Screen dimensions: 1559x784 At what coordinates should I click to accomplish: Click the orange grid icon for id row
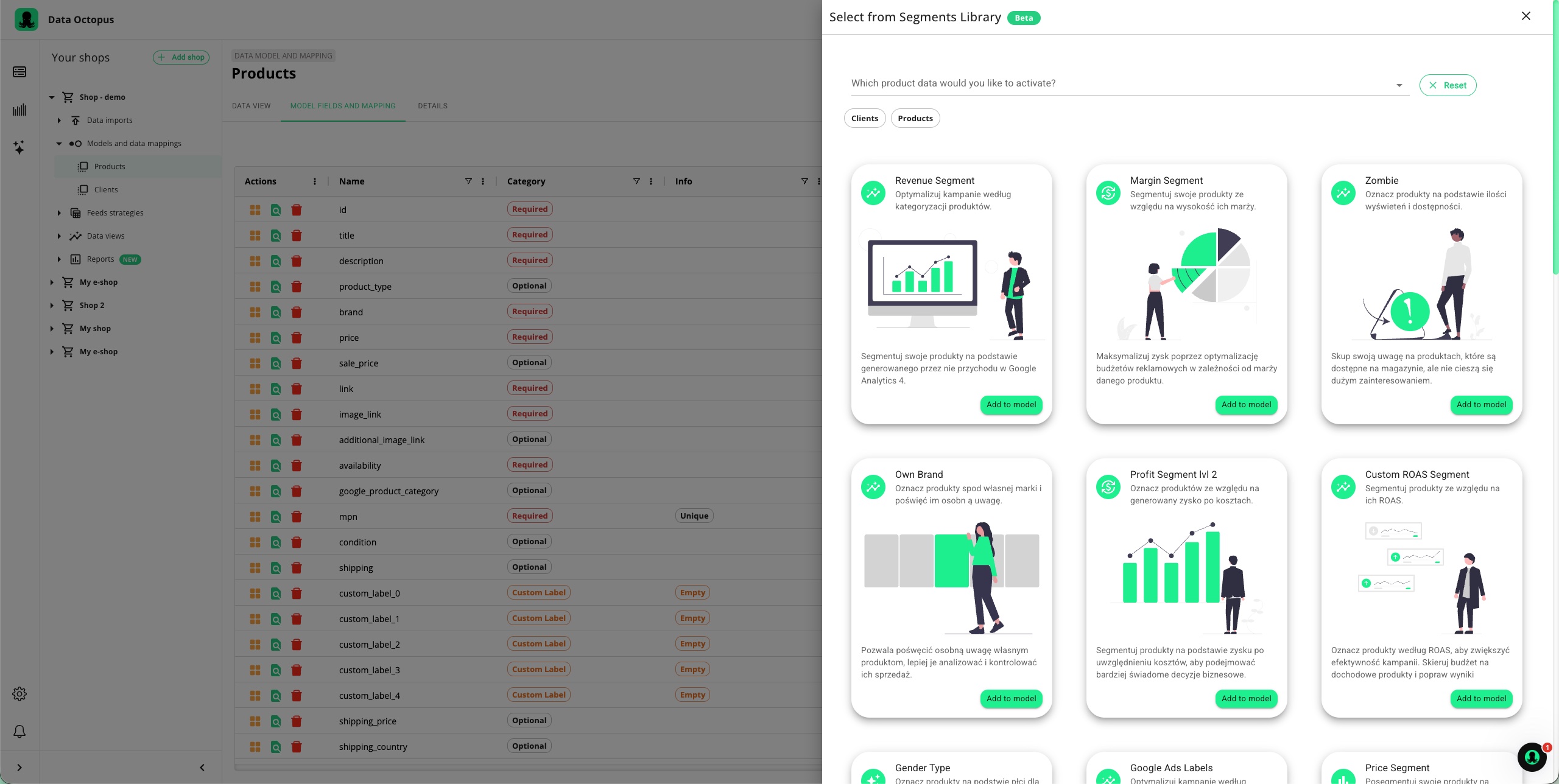pyautogui.click(x=255, y=210)
